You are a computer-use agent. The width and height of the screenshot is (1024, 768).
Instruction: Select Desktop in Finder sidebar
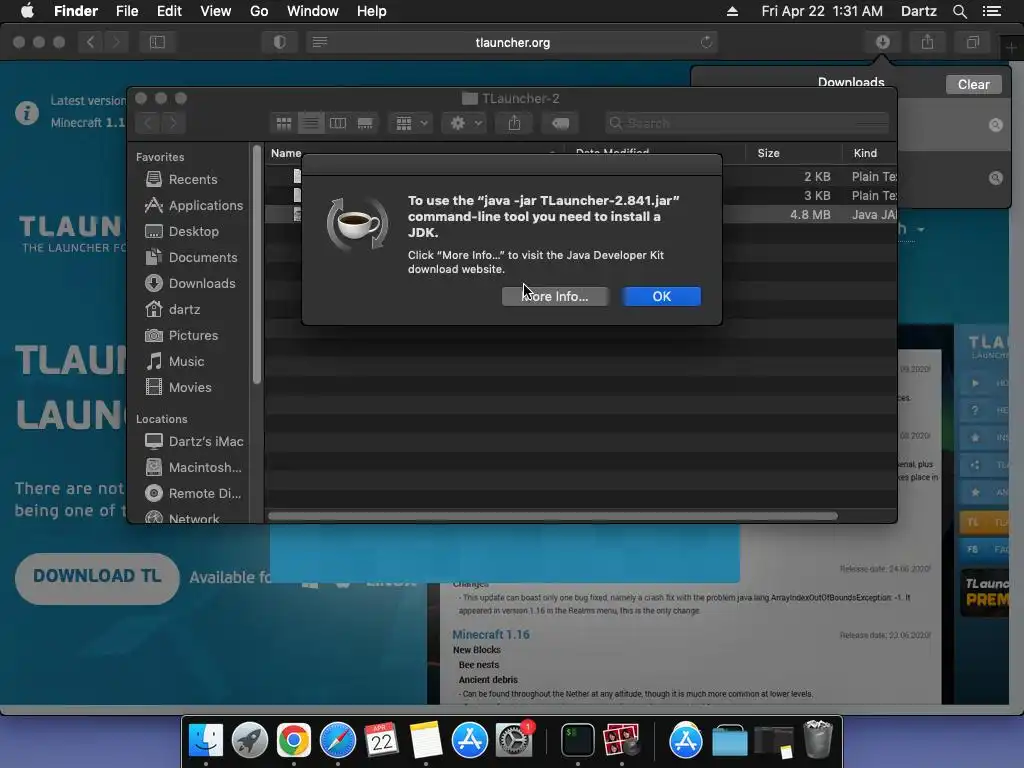pos(182,231)
